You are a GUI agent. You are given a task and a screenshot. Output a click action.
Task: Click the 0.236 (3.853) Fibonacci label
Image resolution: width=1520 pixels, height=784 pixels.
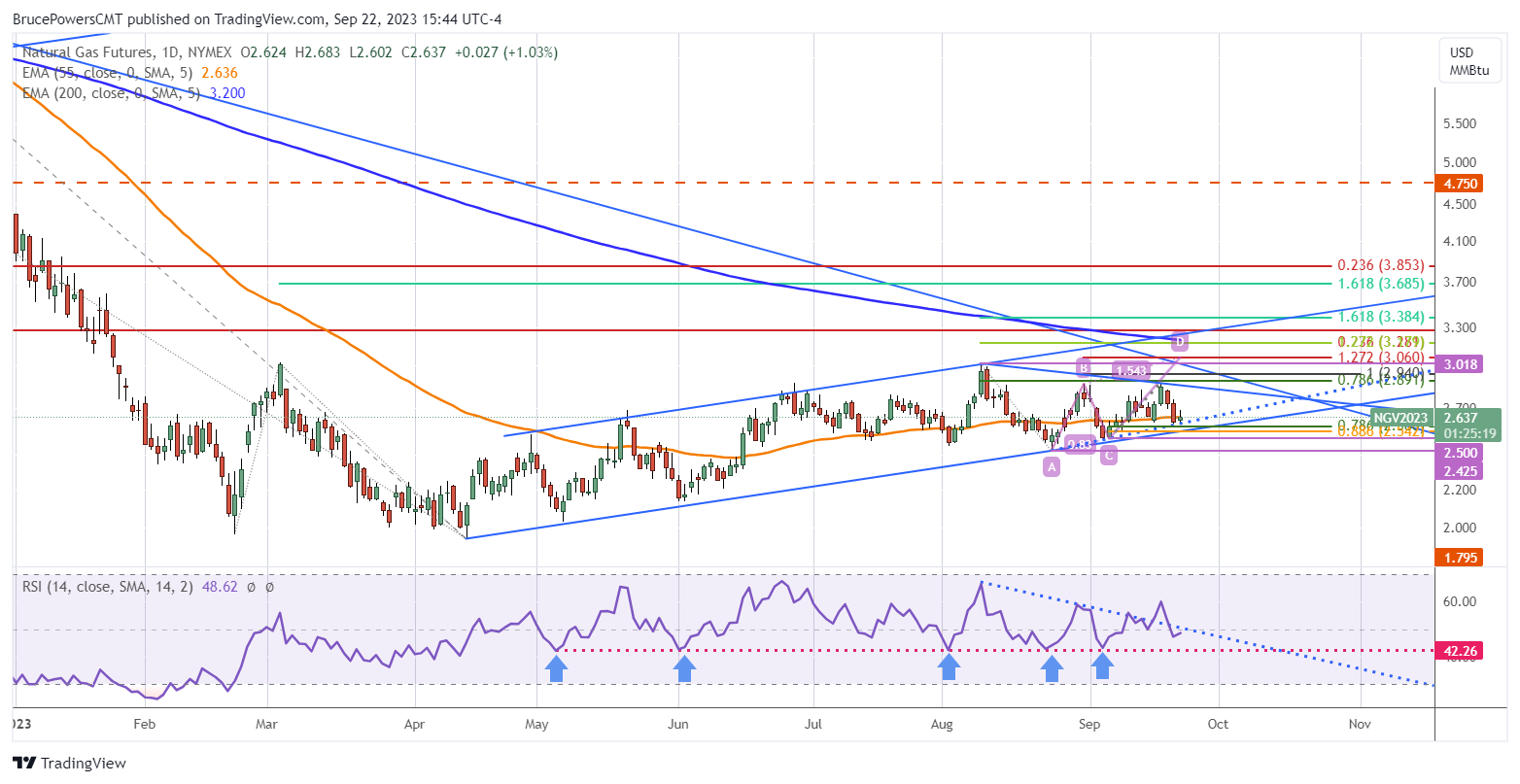click(1381, 265)
